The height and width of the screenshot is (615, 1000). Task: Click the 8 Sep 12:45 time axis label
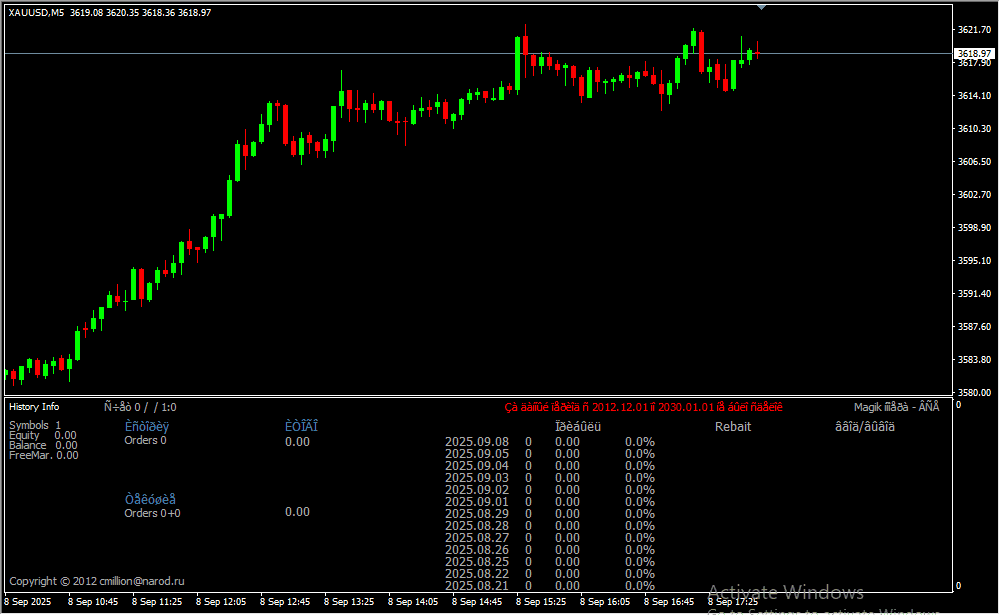(285, 602)
